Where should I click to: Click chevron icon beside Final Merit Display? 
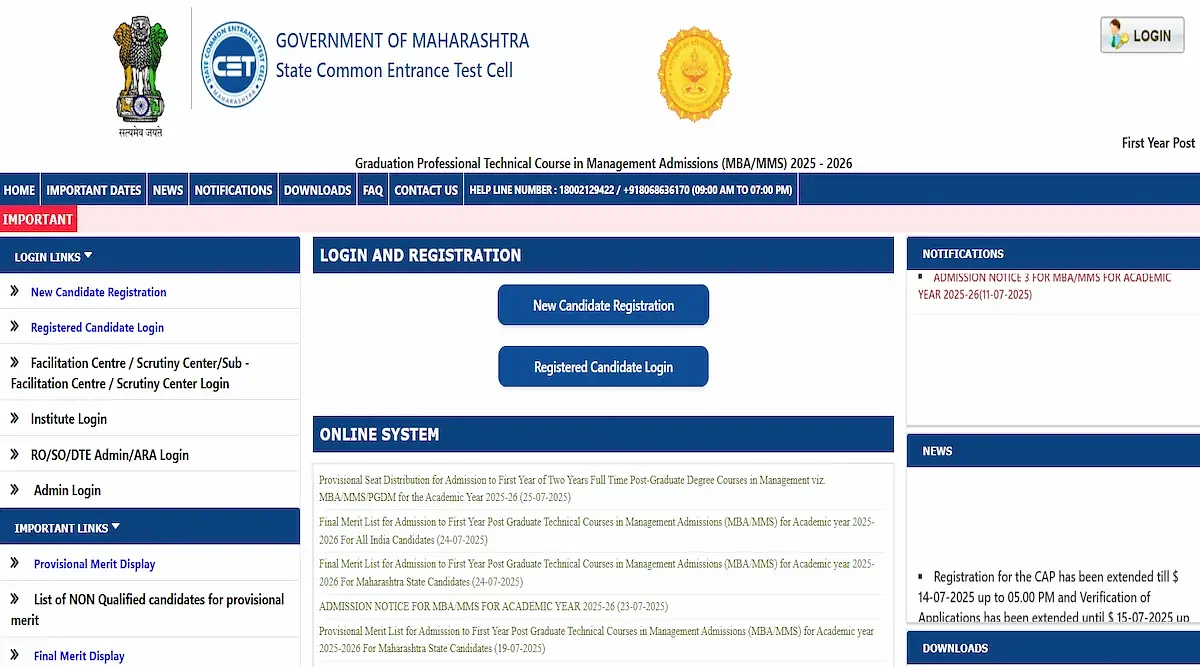click(x=15, y=655)
